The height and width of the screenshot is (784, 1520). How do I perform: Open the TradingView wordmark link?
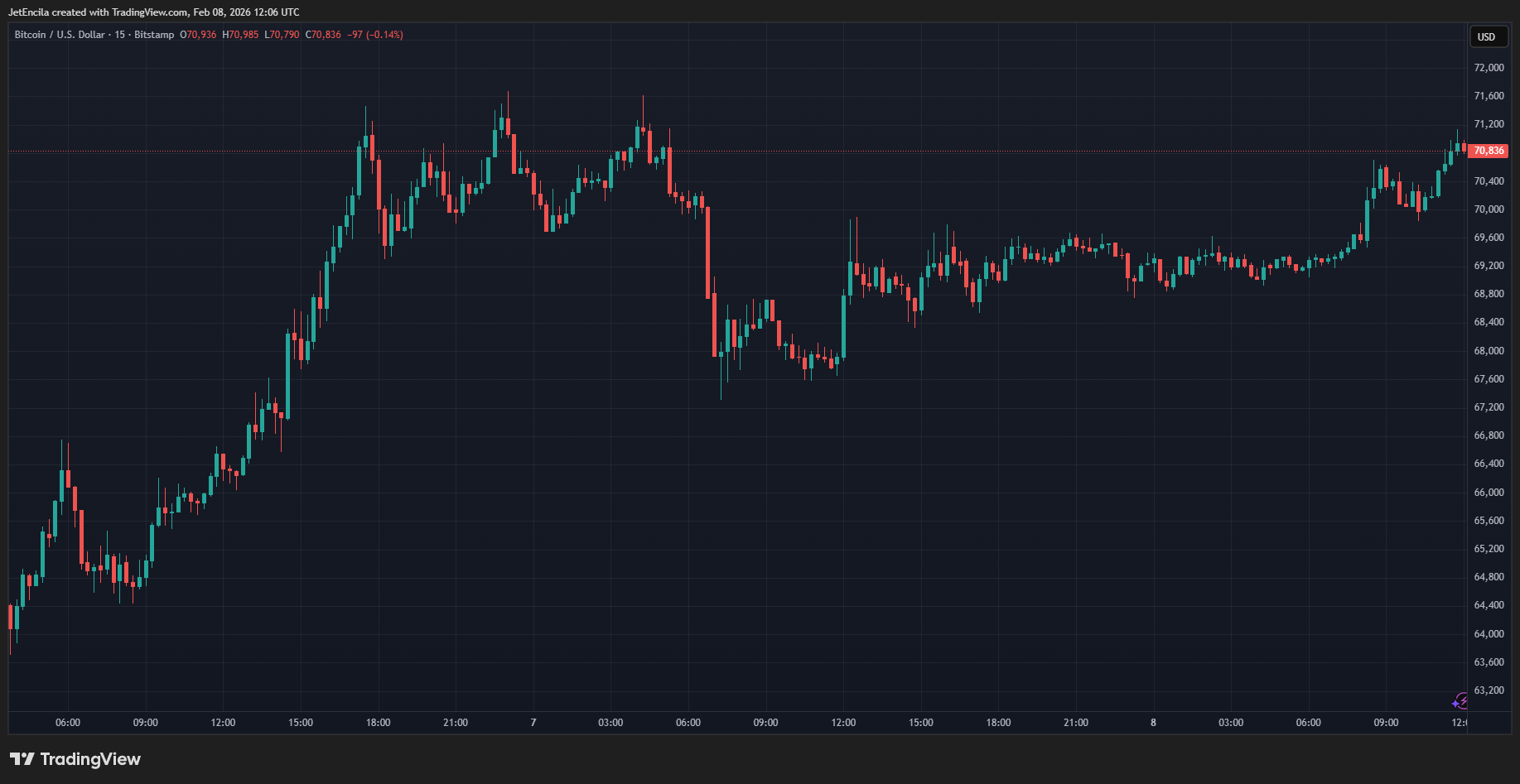(x=90, y=759)
